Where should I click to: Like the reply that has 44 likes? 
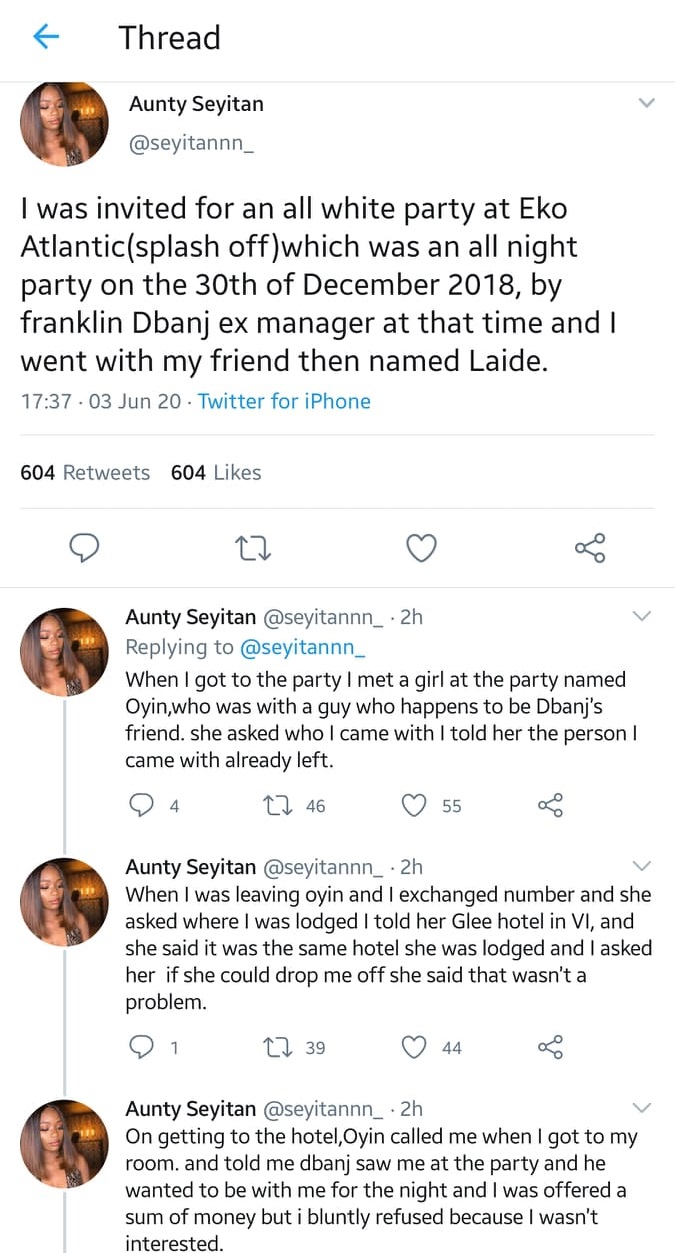pos(414,1047)
